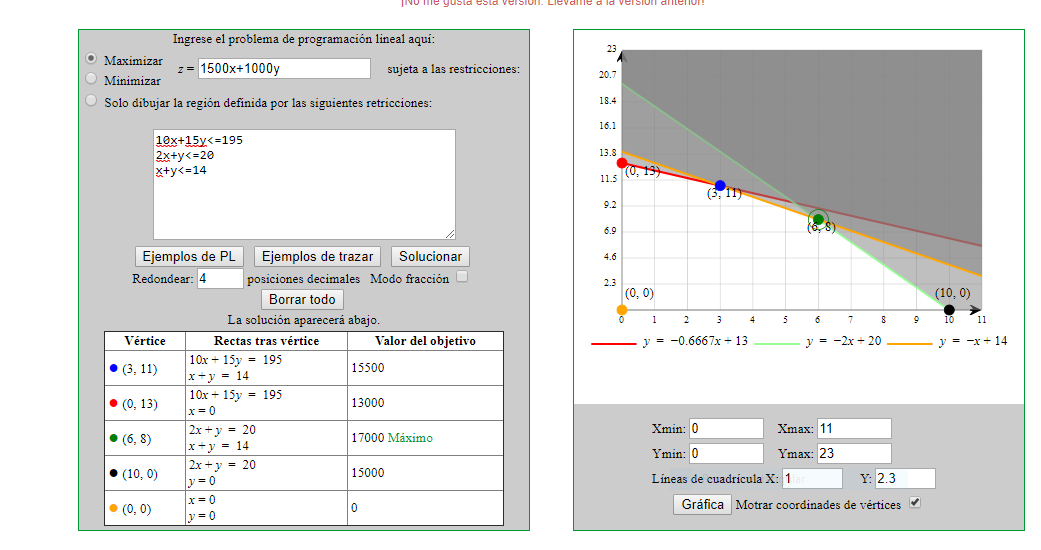Enable the Modo fracción checkbox
Image resolution: width=1041 pixels, height=550 pixels.
(x=462, y=277)
